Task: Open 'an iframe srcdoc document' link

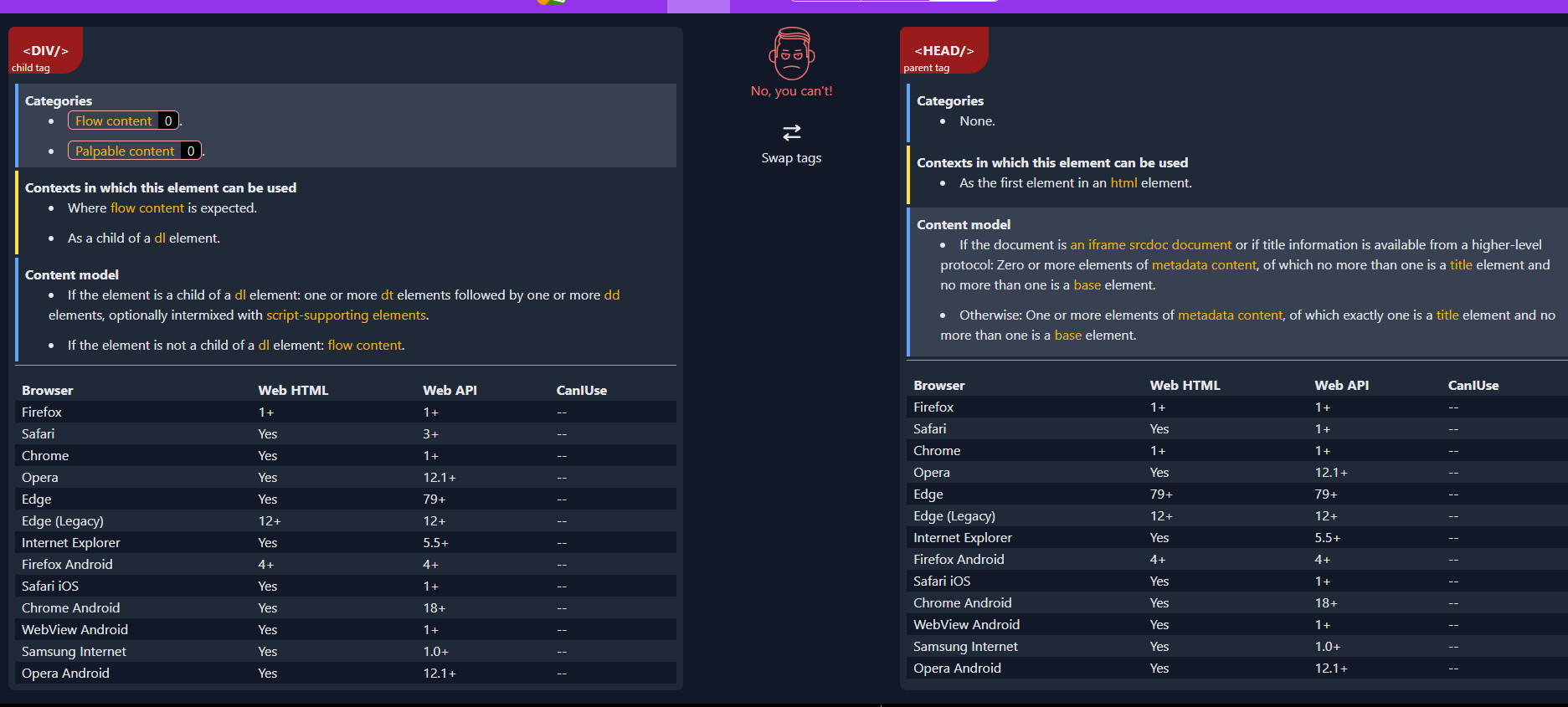Action: click(1151, 244)
